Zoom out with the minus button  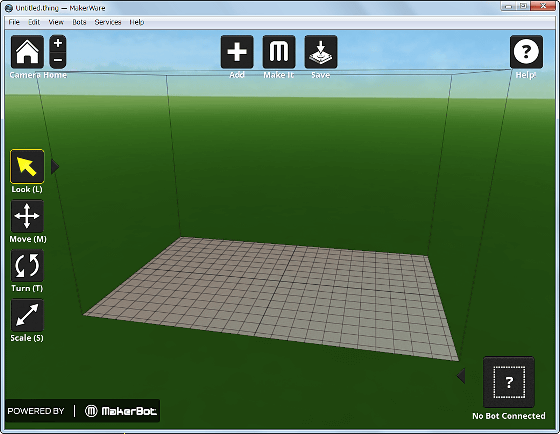pyautogui.click(x=58, y=60)
